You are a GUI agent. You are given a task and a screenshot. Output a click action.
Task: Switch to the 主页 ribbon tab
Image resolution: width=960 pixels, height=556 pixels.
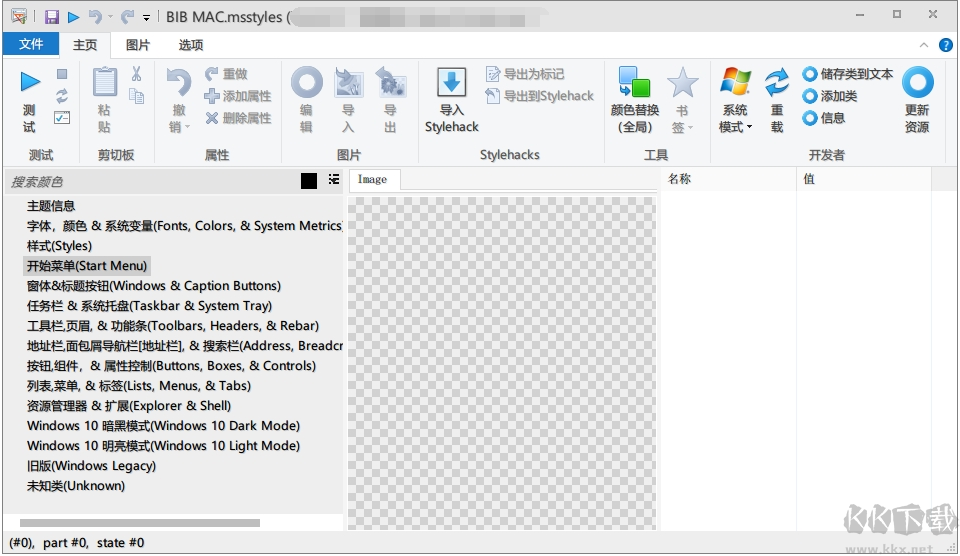[85, 45]
